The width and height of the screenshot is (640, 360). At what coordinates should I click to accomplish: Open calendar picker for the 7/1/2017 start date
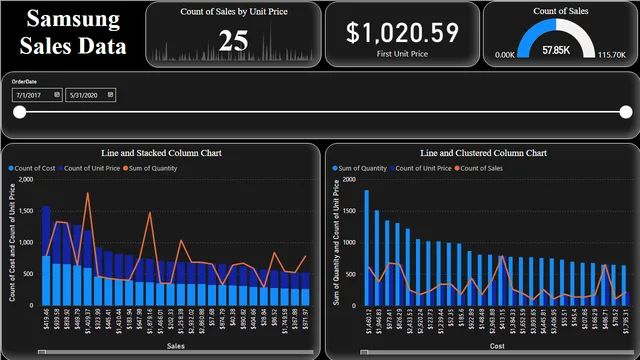coord(57,95)
